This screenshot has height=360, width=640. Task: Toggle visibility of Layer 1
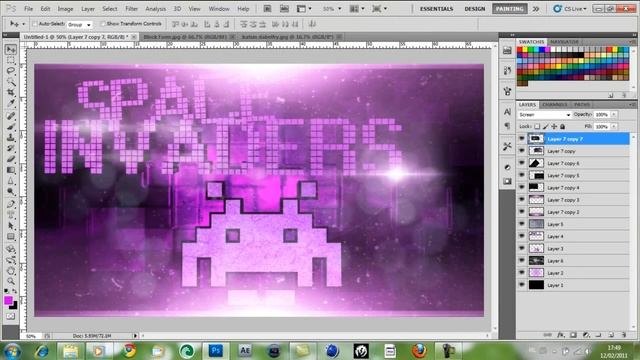[522, 284]
